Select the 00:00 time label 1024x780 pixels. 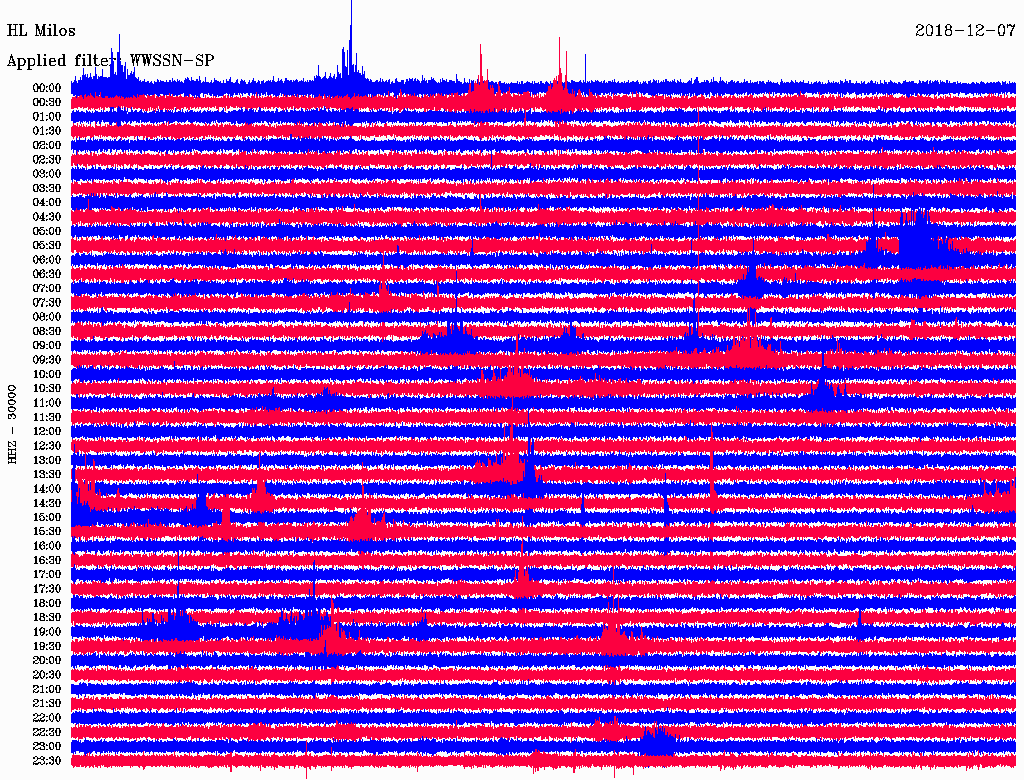click(47, 88)
